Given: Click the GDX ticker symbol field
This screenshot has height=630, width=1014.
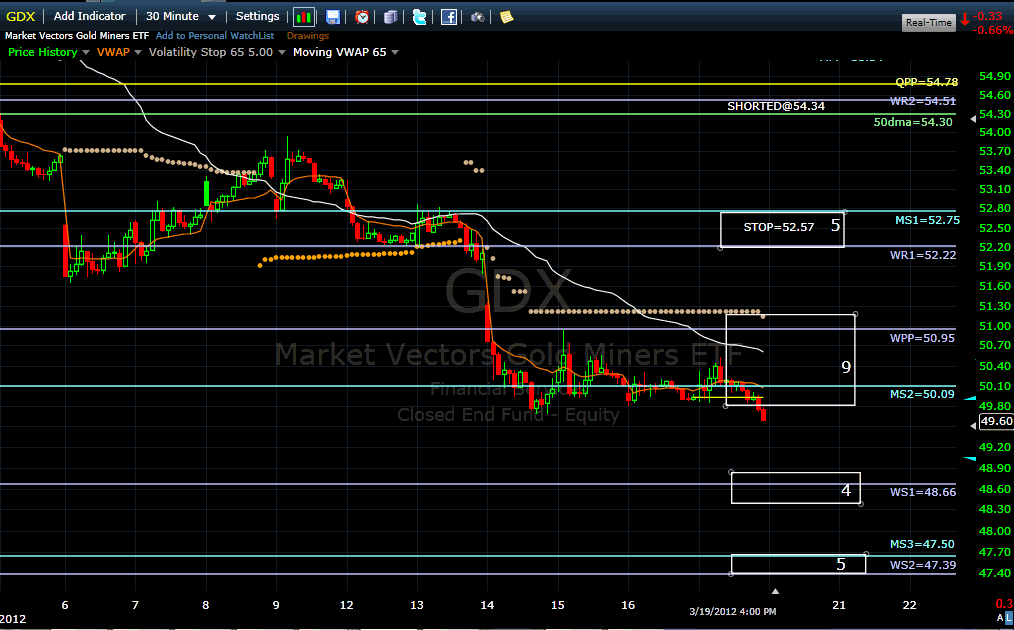Looking at the screenshot, I should (22, 16).
